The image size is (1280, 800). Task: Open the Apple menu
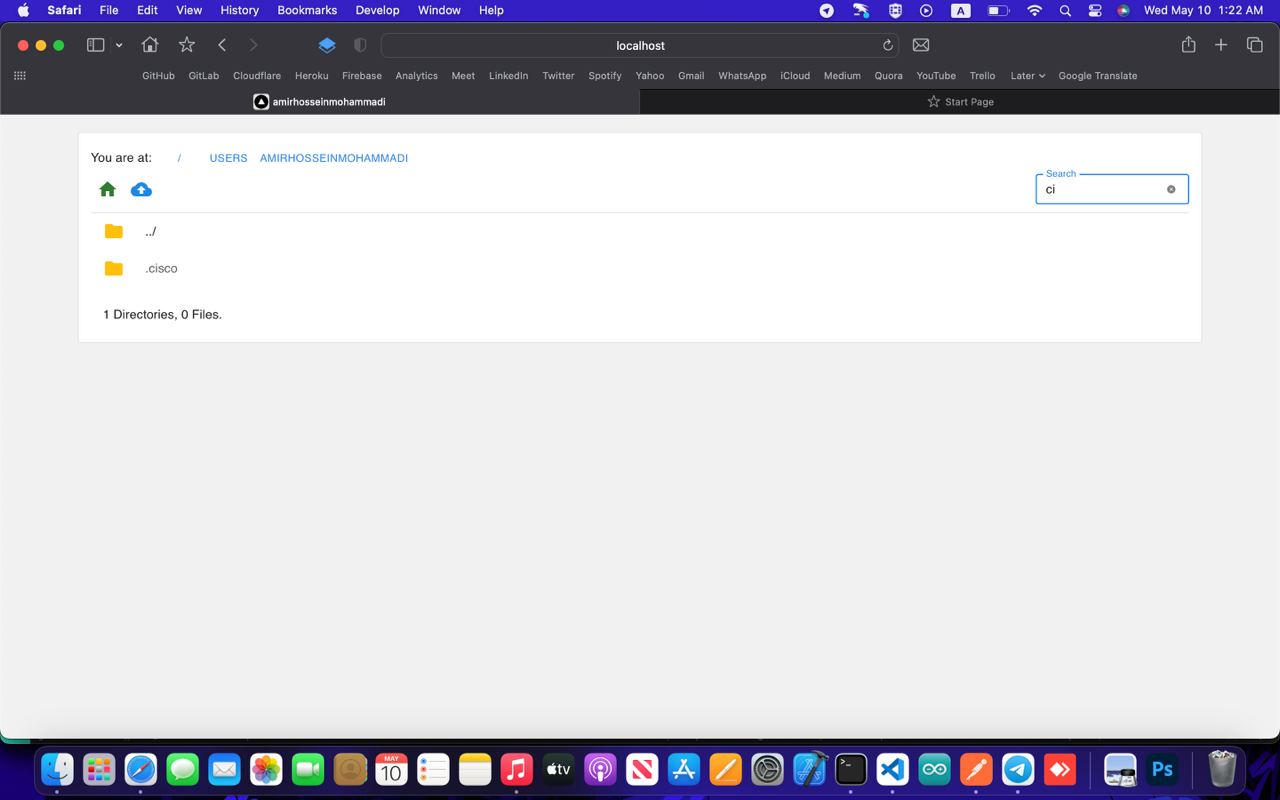click(x=23, y=10)
